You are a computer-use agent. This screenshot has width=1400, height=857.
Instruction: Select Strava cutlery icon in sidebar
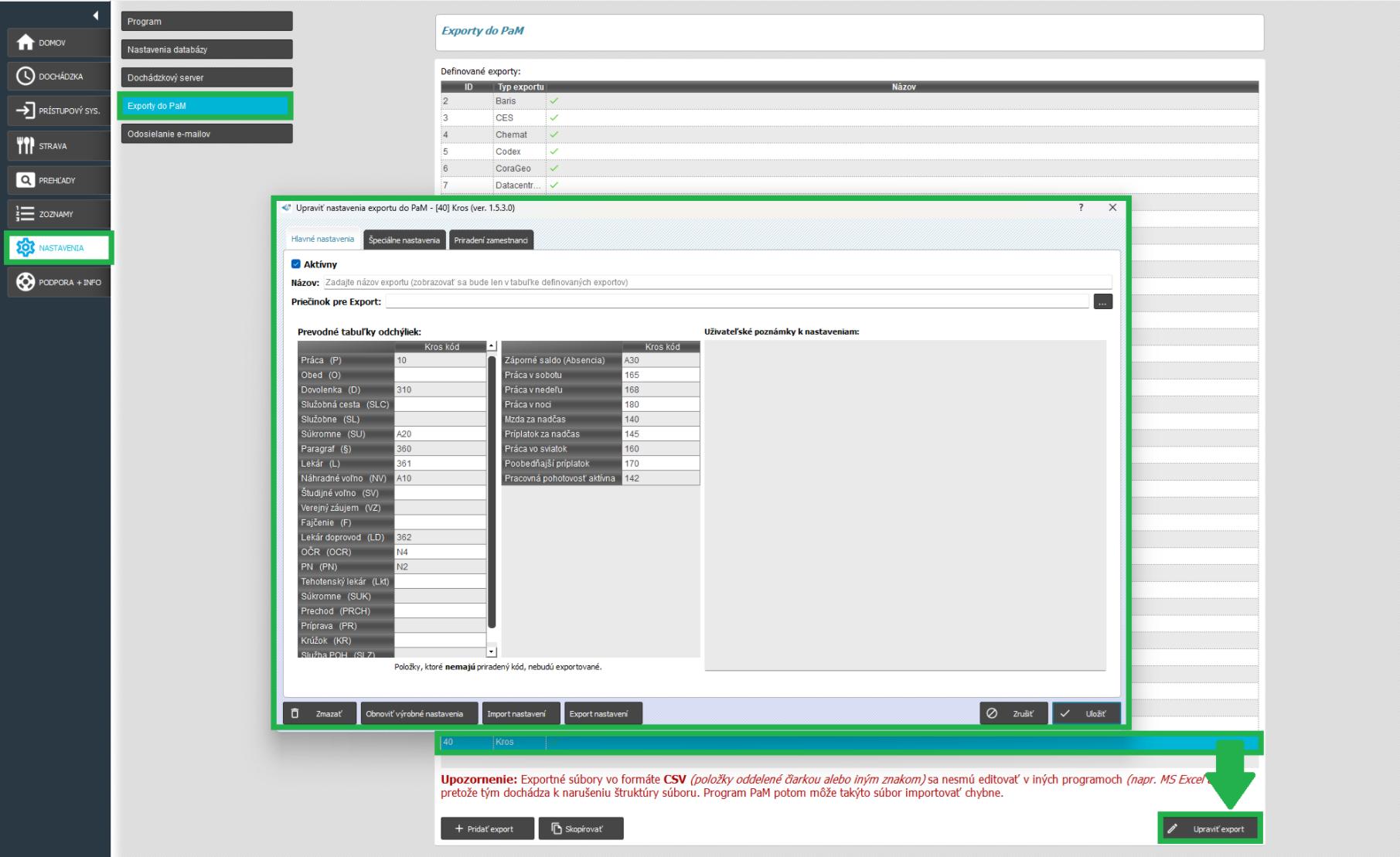26,145
